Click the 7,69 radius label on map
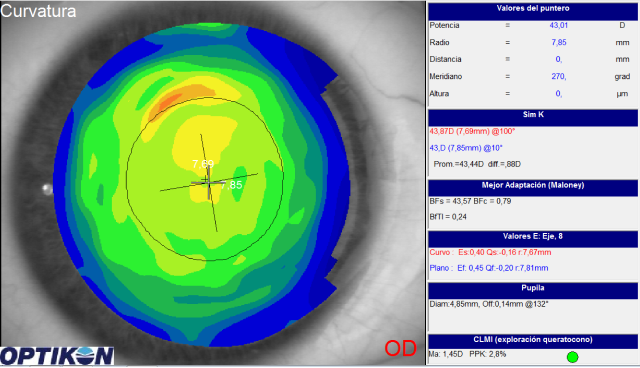Image resolution: width=640 pixels, height=368 pixels. pos(203,164)
